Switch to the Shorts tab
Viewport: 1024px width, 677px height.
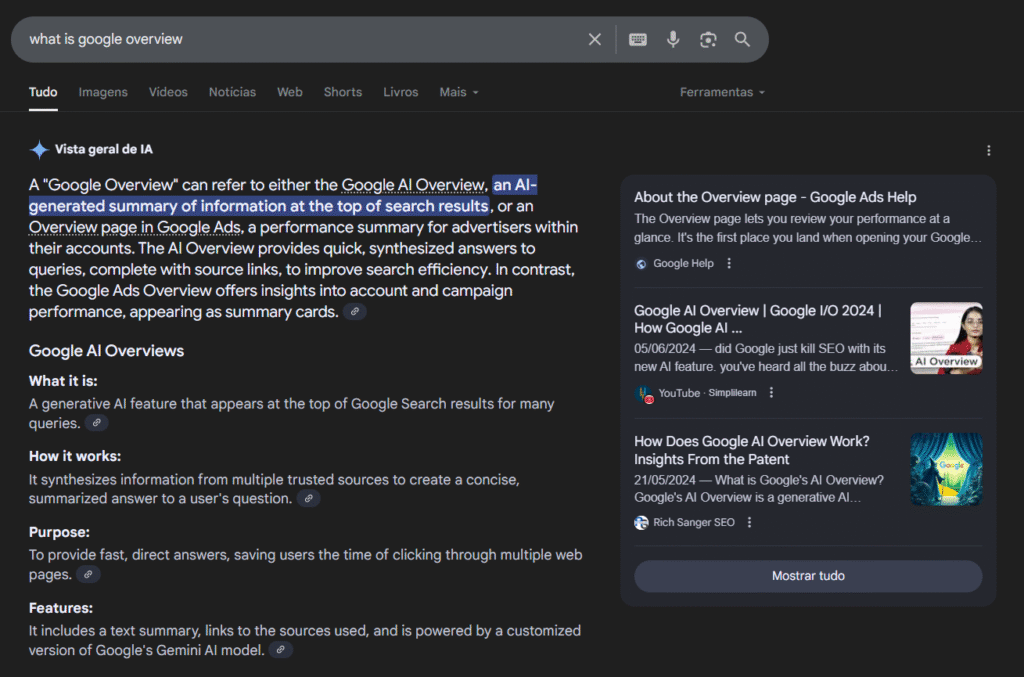[x=343, y=92]
